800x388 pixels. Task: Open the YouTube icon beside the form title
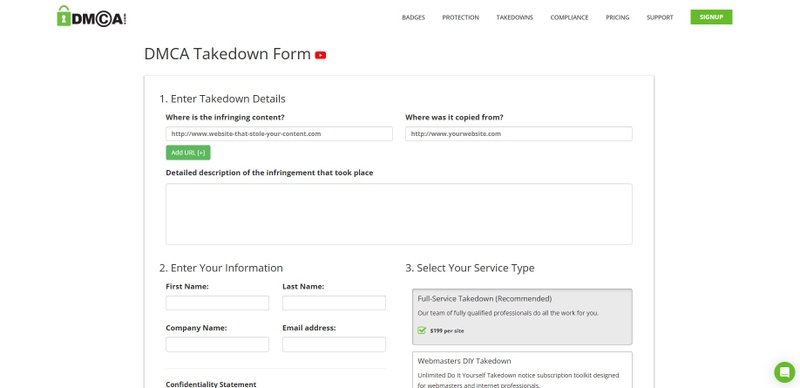point(320,55)
